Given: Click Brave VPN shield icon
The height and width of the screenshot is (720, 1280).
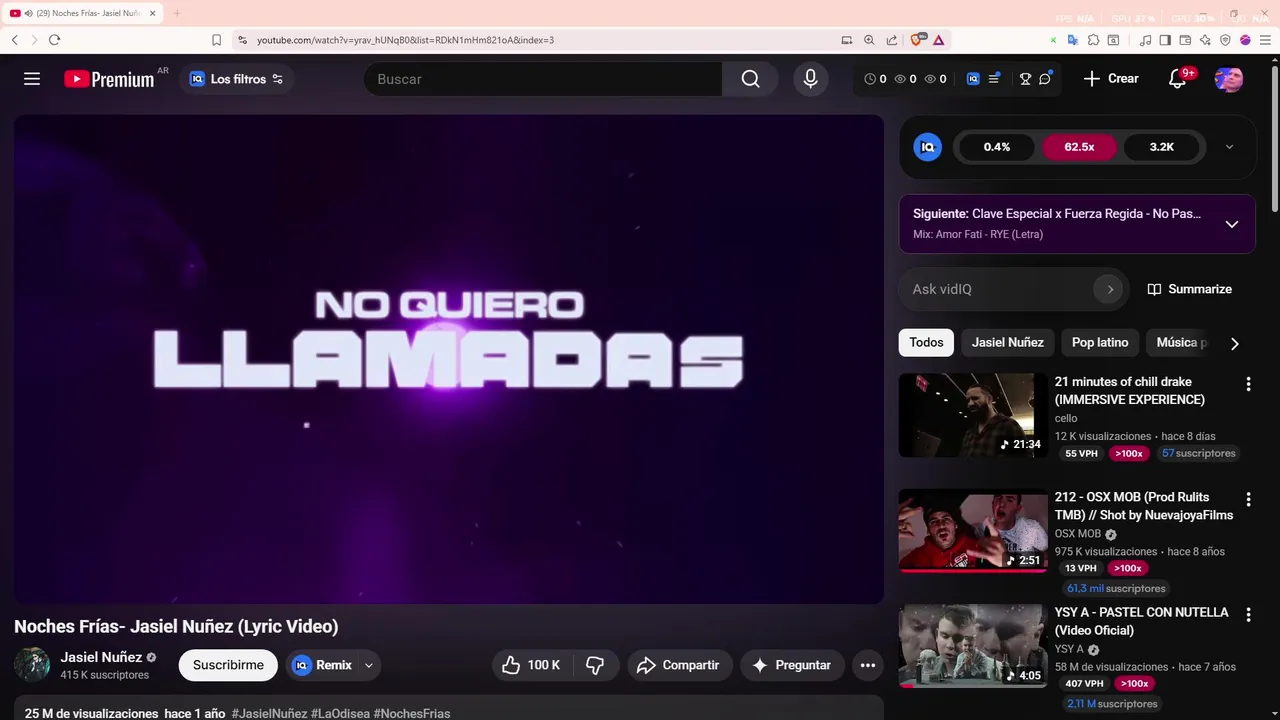Looking at the screenshot, I should point(1225,40).
